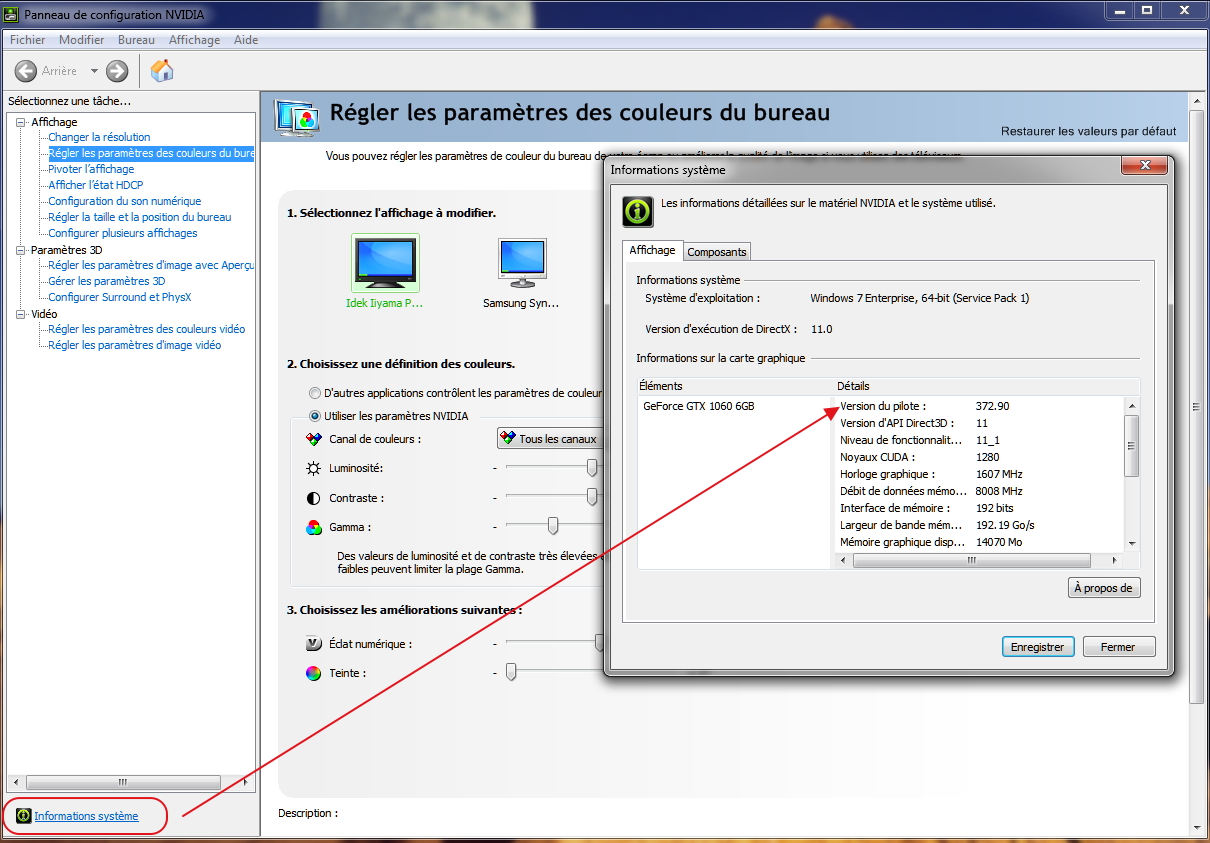Click the Fermer button
This screenshot has height=843, width=1210.
[1118, 647]
